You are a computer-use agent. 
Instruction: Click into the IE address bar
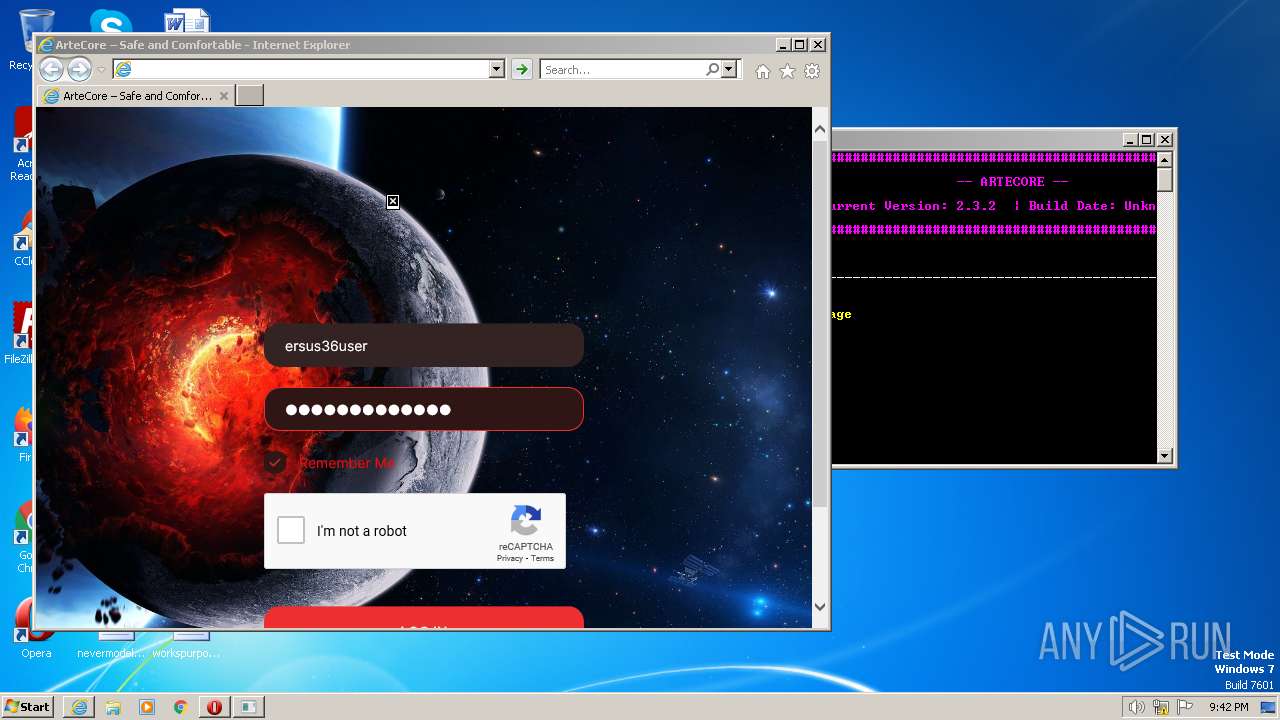300,69
